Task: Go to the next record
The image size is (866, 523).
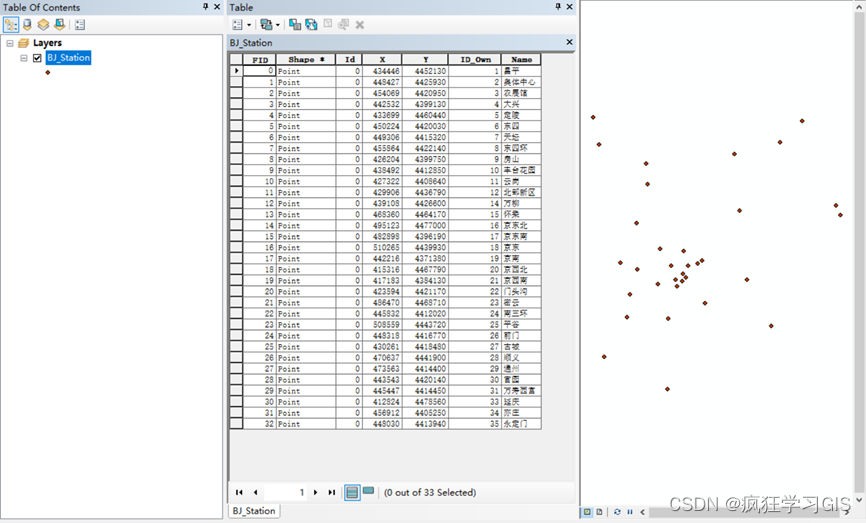Action: tap(315, 492)
